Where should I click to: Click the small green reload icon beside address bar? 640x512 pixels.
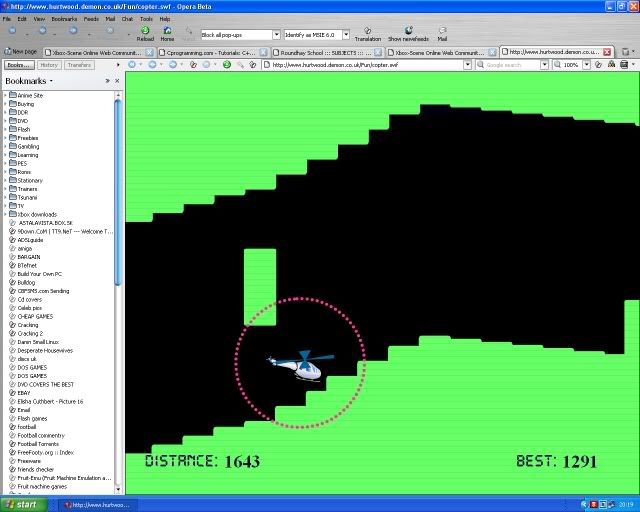(x=227, y=65)
